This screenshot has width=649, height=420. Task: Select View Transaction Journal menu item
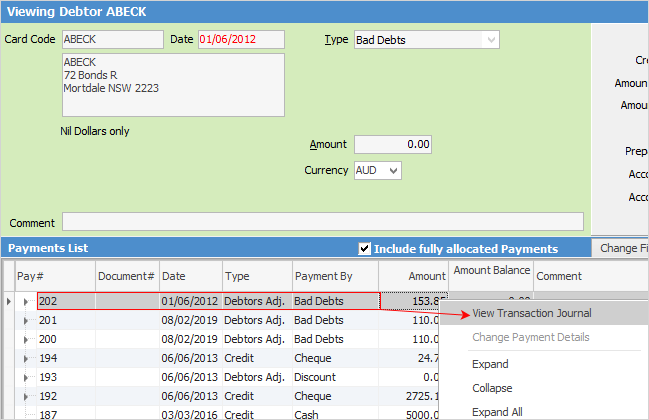pyautogui.click(x=531, y=313)
